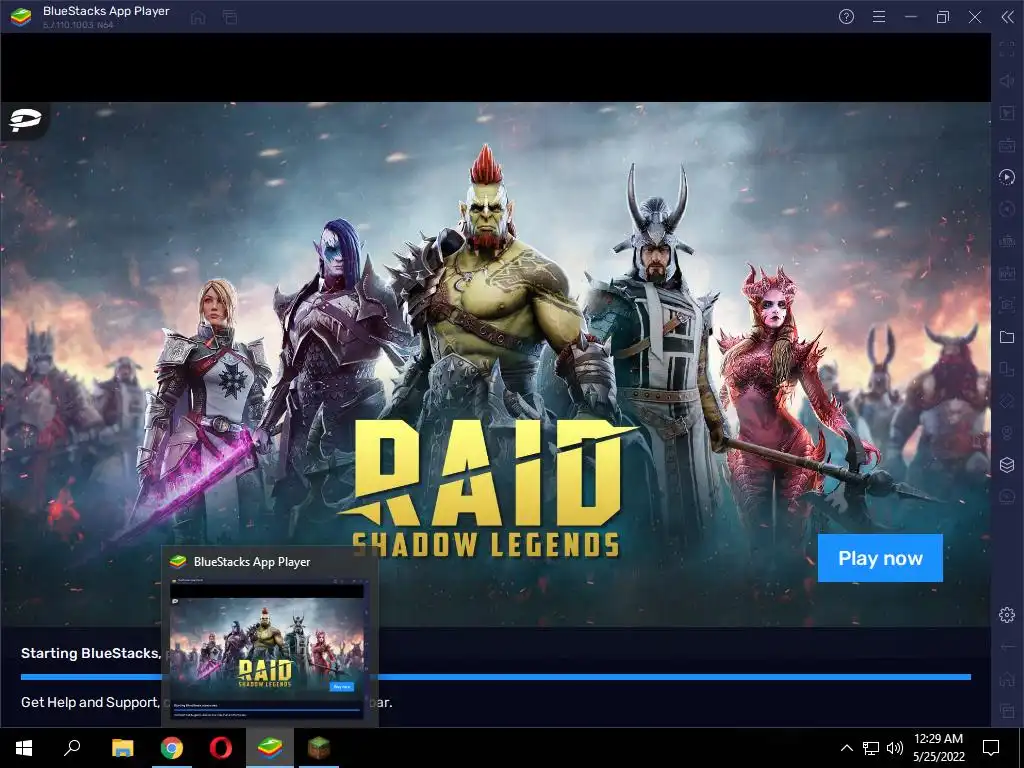Screen dimensions: 1024x768
Task: Click the BlueStacks logo in title bar
Action: 21,17
